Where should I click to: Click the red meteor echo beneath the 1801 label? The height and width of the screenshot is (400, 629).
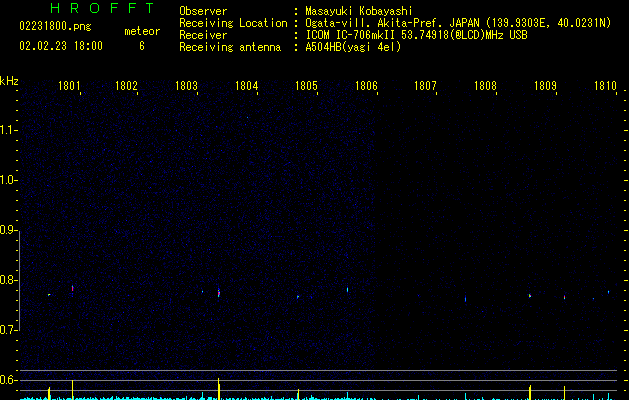(73, 288)
